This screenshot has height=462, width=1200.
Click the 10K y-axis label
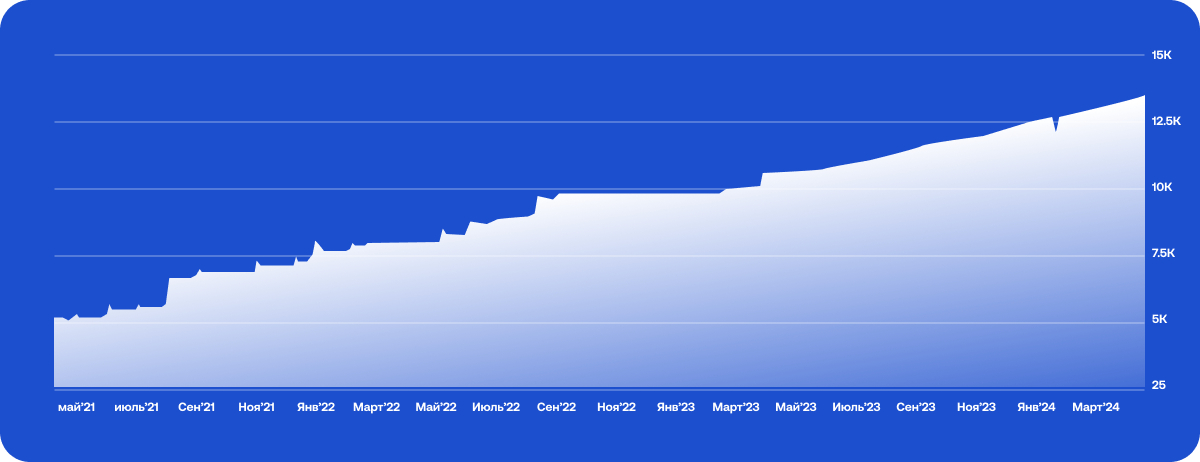pyautogui.click(x=1161, y=188)
